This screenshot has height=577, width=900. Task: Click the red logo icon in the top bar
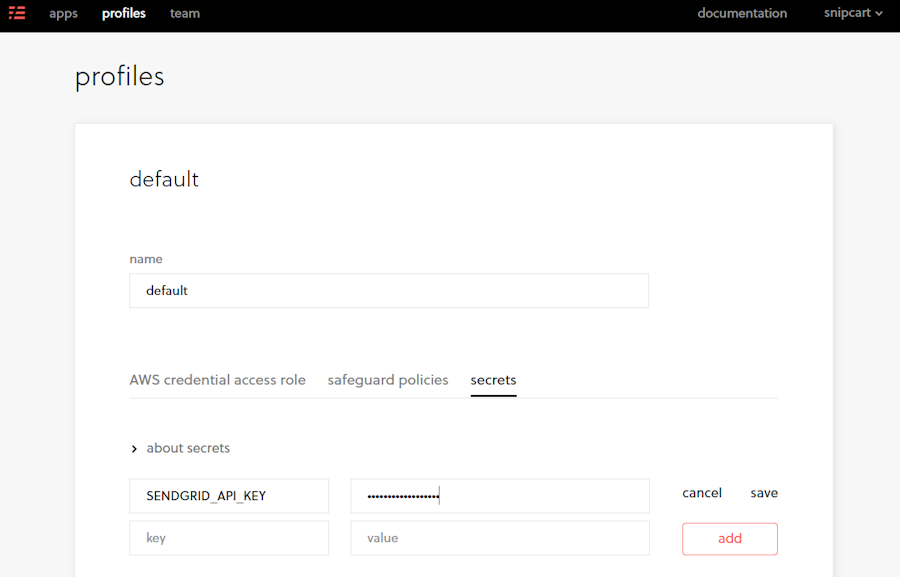17,13
